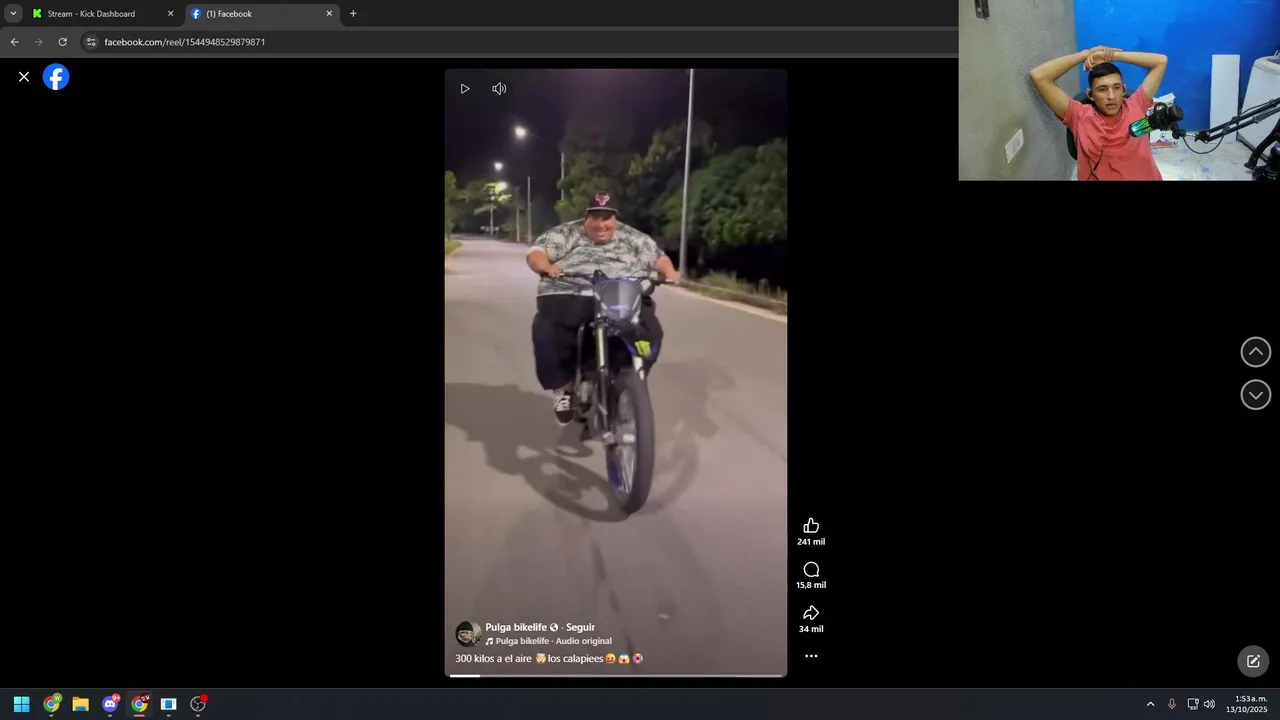Open the browser tab search dropdown

click(x=13, y=14)
